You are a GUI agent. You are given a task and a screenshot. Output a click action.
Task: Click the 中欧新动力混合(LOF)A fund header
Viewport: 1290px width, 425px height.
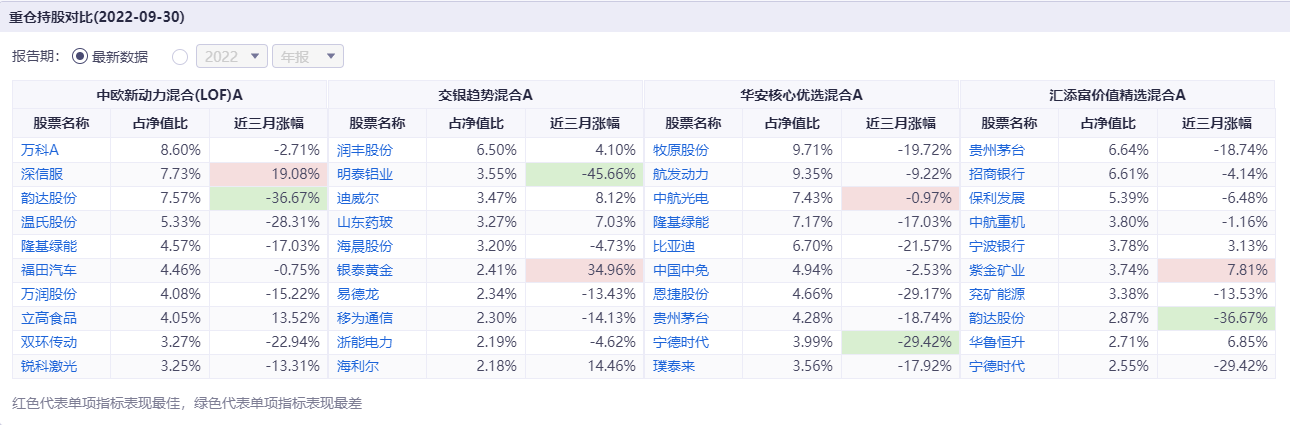170,95
